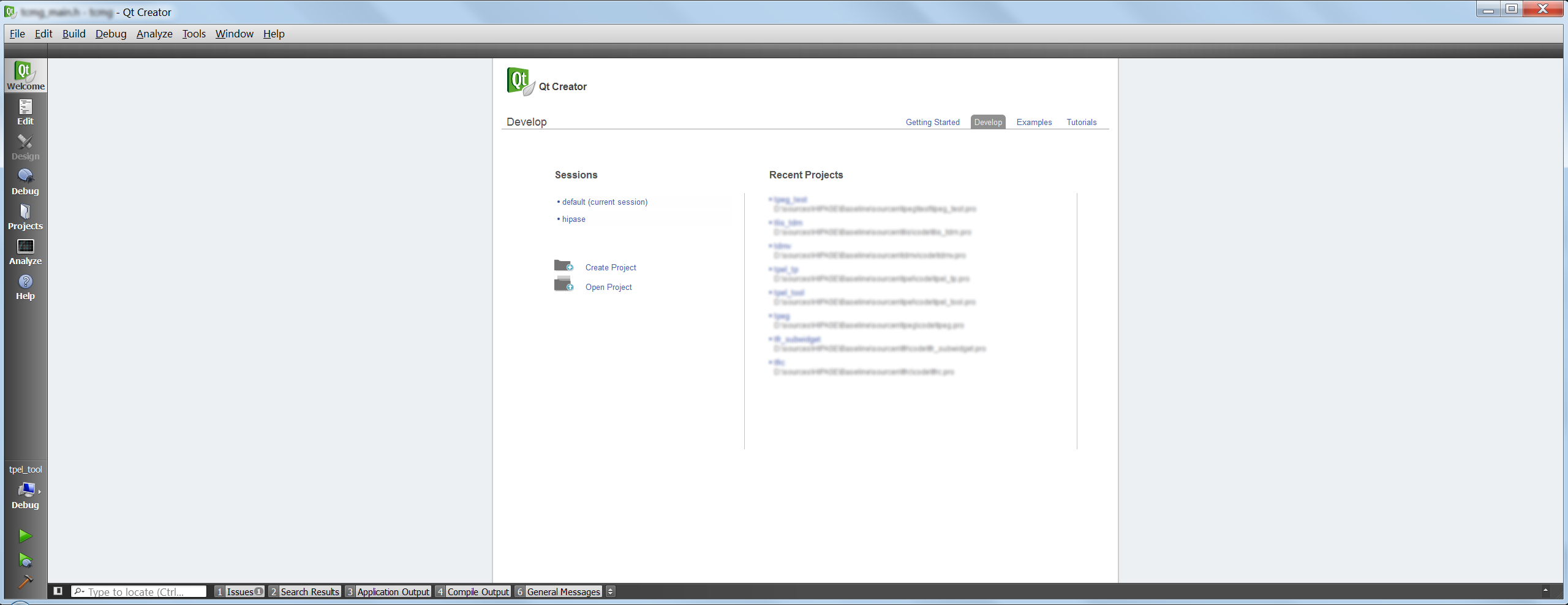Screen dimensions: 1568x605
Task: Open the Help mode from the sidebar
Action: tap(25, 286)
